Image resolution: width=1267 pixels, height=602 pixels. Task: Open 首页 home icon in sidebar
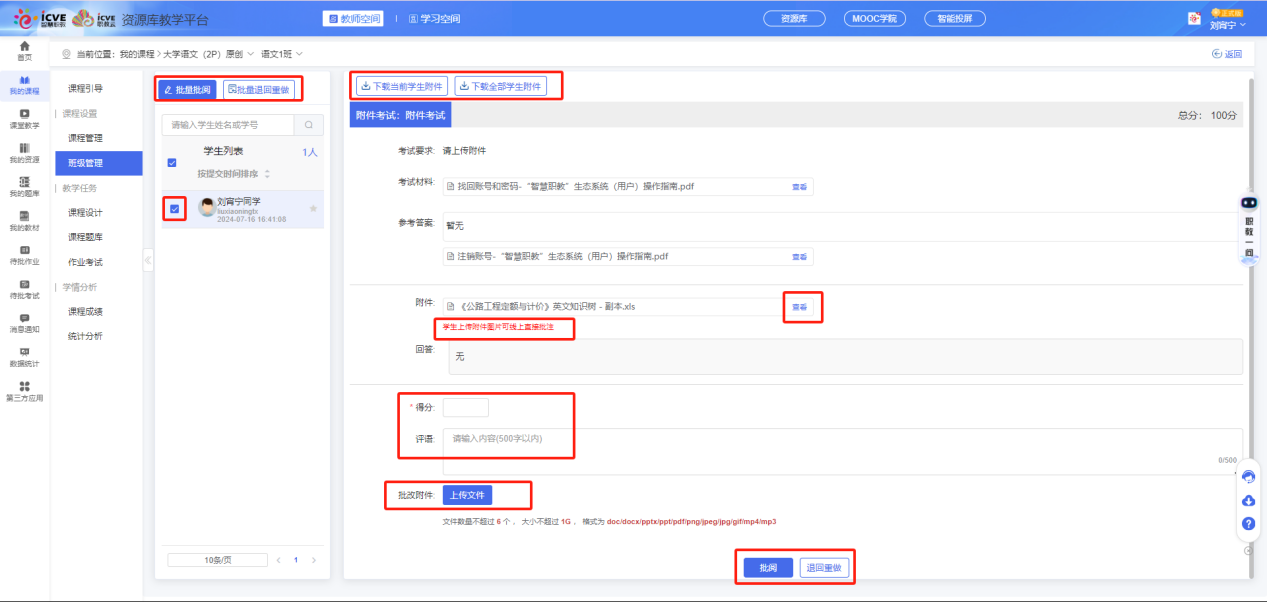(x=24, y=51)
